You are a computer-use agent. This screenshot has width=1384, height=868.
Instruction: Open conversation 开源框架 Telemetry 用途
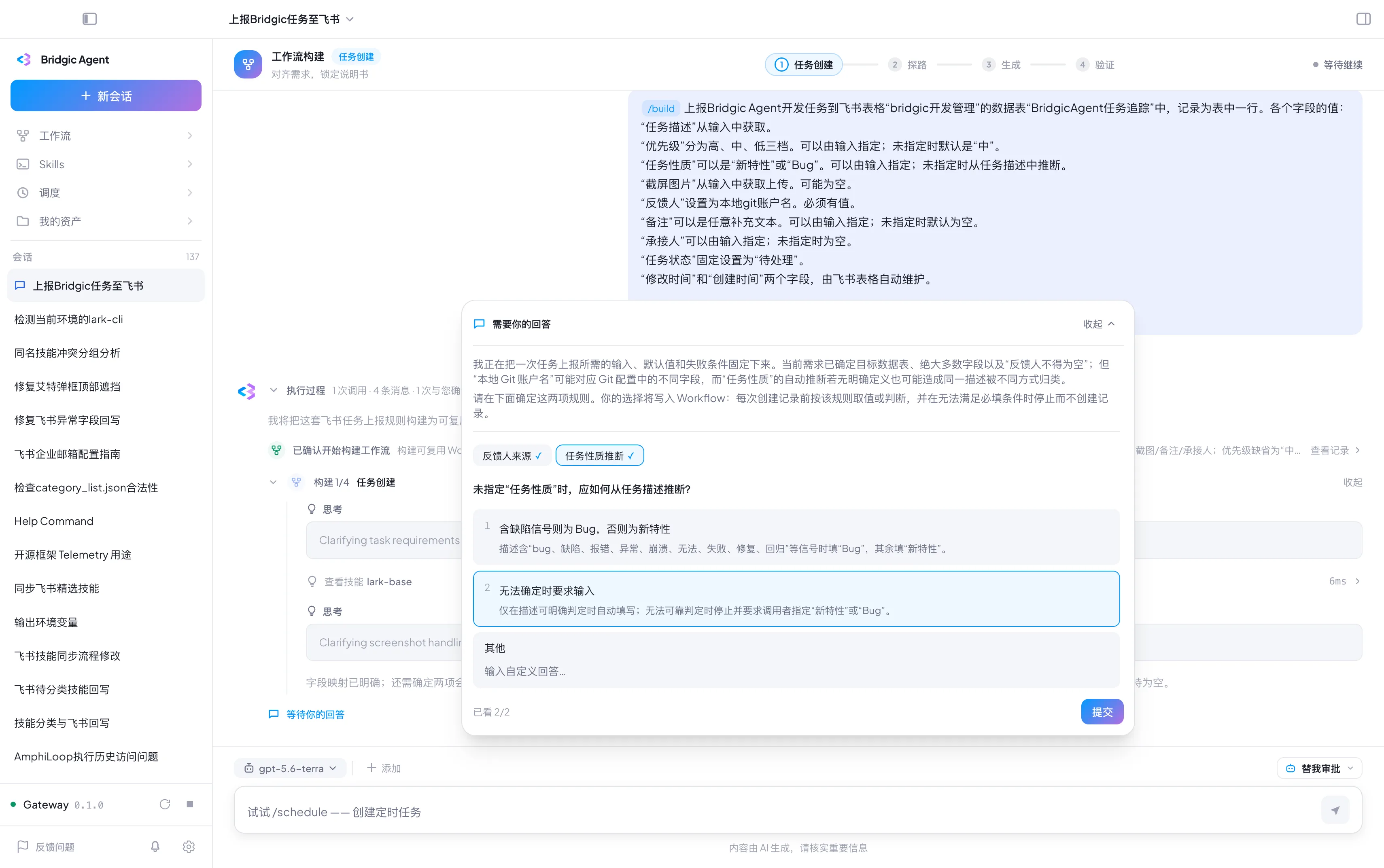pos(106,555)
